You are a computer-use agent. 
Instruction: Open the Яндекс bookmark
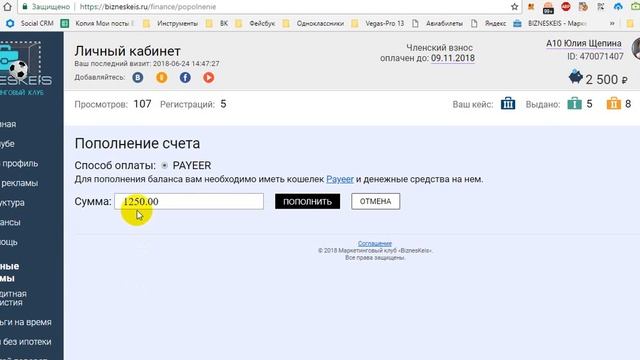pos(488,24)
